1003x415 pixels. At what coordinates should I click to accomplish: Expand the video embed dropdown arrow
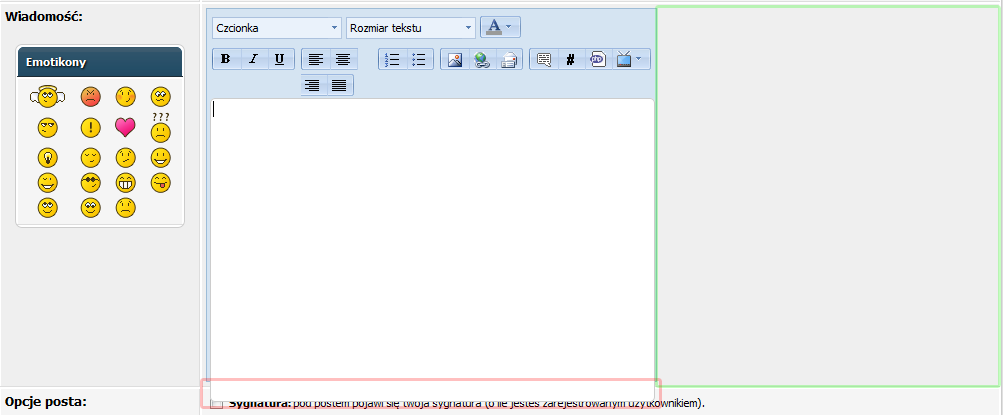(x=640, y=59)
